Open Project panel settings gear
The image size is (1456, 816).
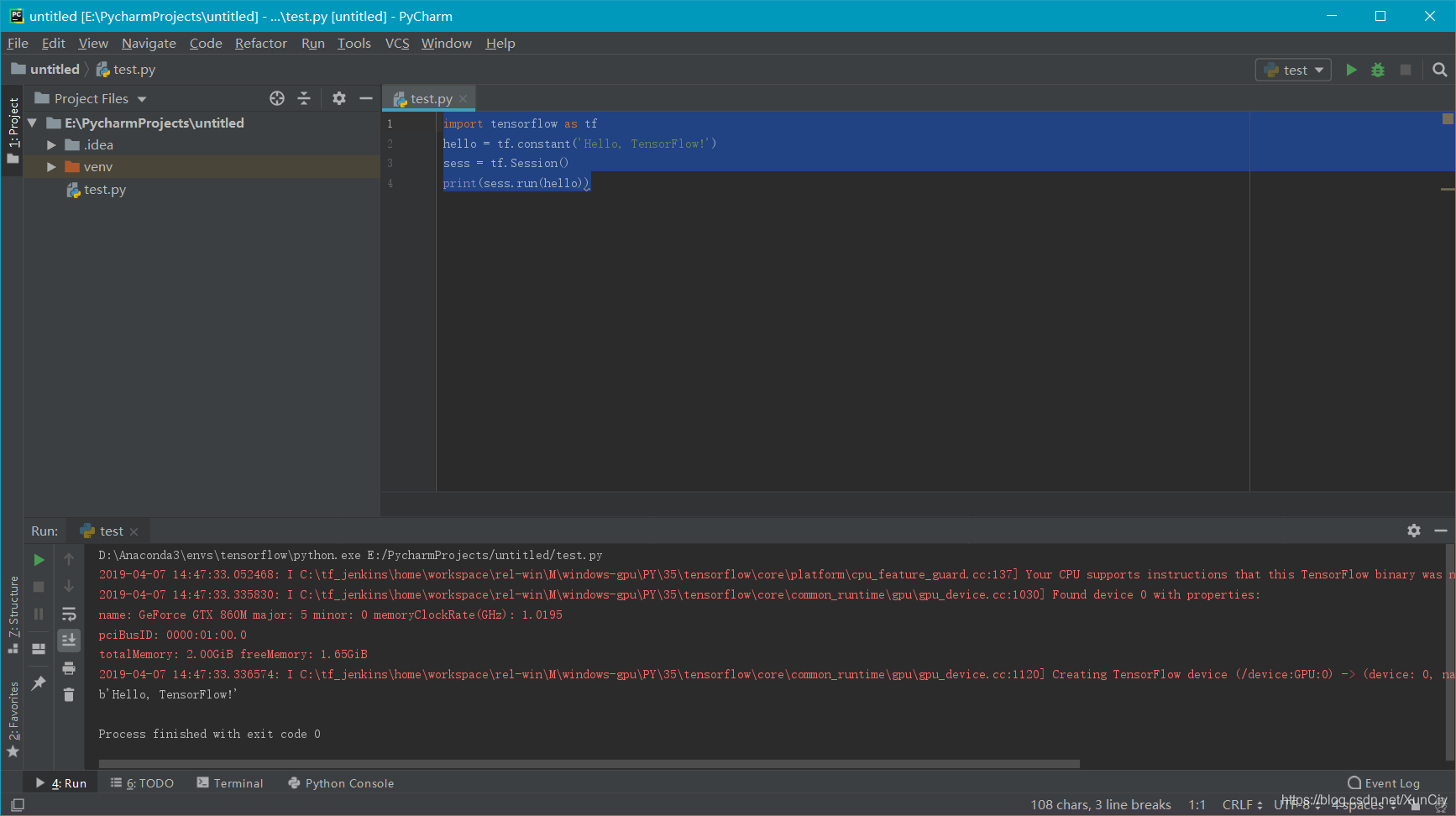339,98
